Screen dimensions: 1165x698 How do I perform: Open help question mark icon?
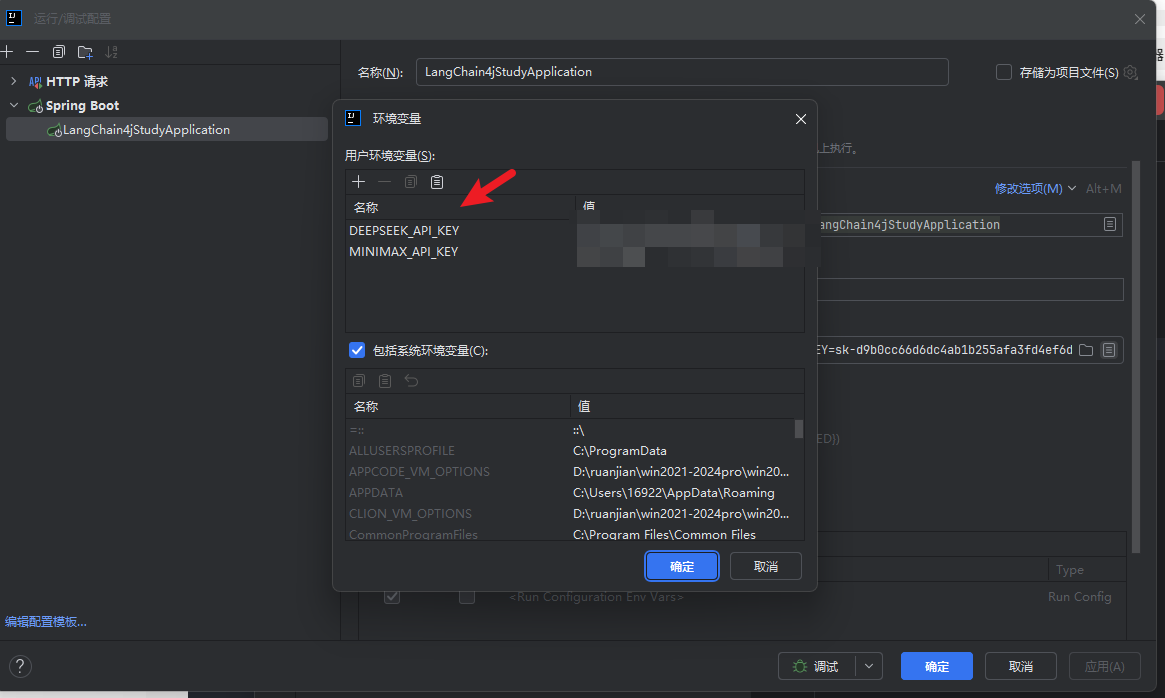pyautogui.click(x=20, y=666)
